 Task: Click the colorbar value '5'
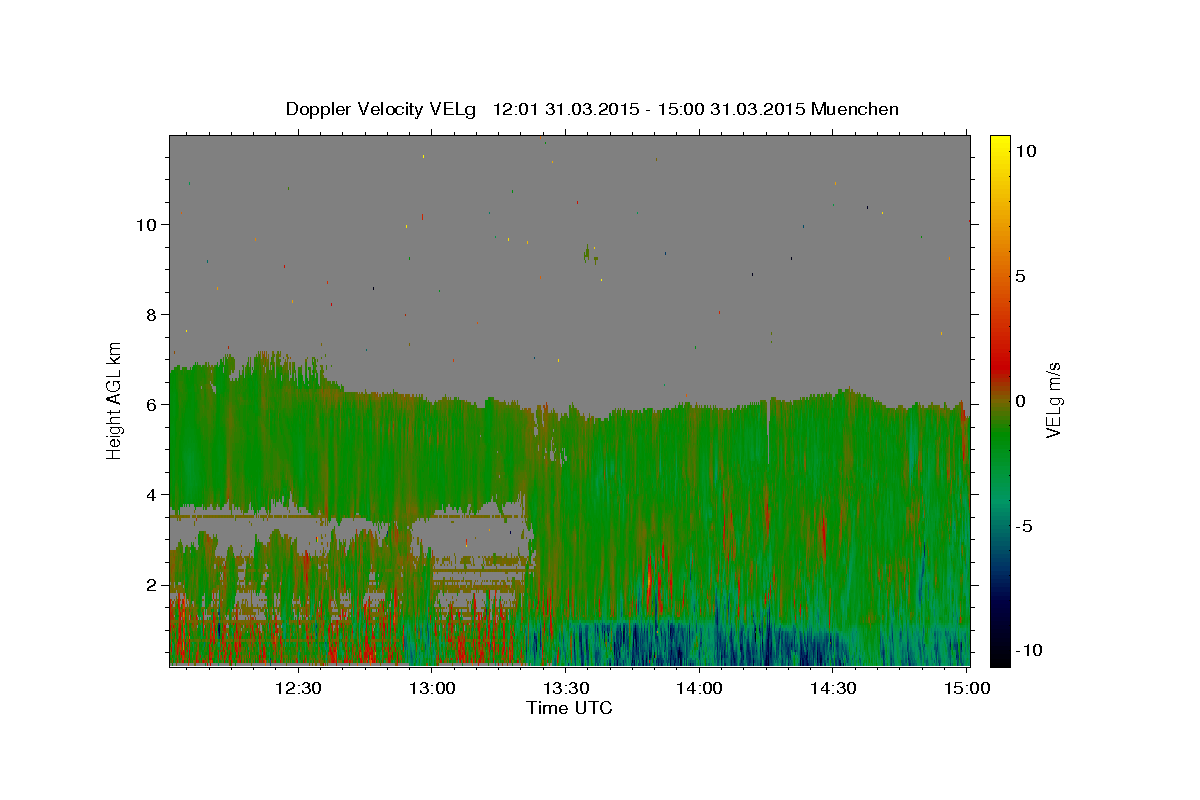(x=1021, y=276)
